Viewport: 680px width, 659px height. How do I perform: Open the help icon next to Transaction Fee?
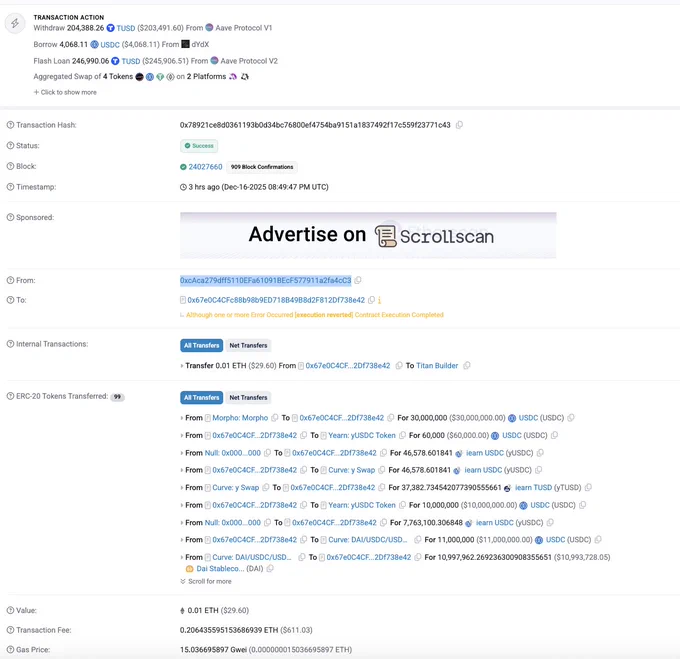click(x=10, y=630)
